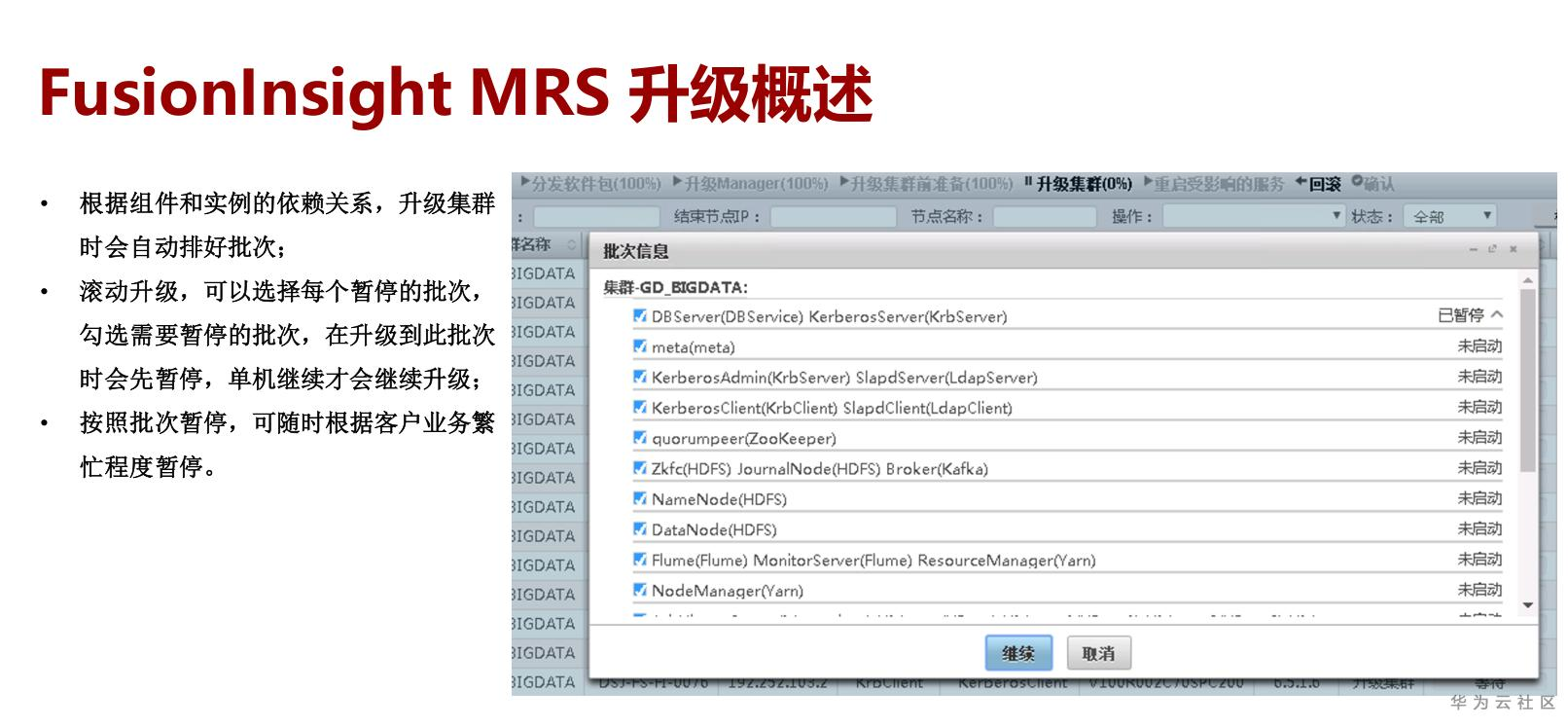Click the 结束节点IP input field
The height and width of the screenshot is (727, 1568).
833,216
